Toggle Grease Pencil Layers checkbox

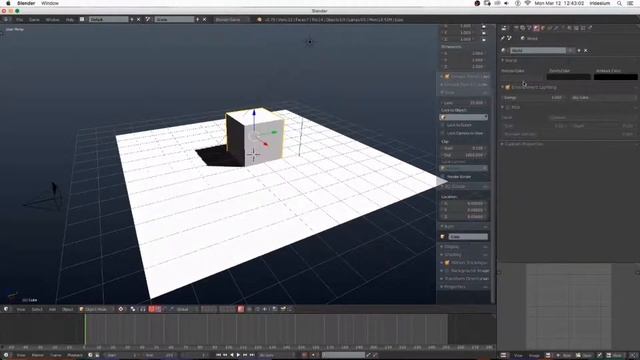(x=447, y=76)
